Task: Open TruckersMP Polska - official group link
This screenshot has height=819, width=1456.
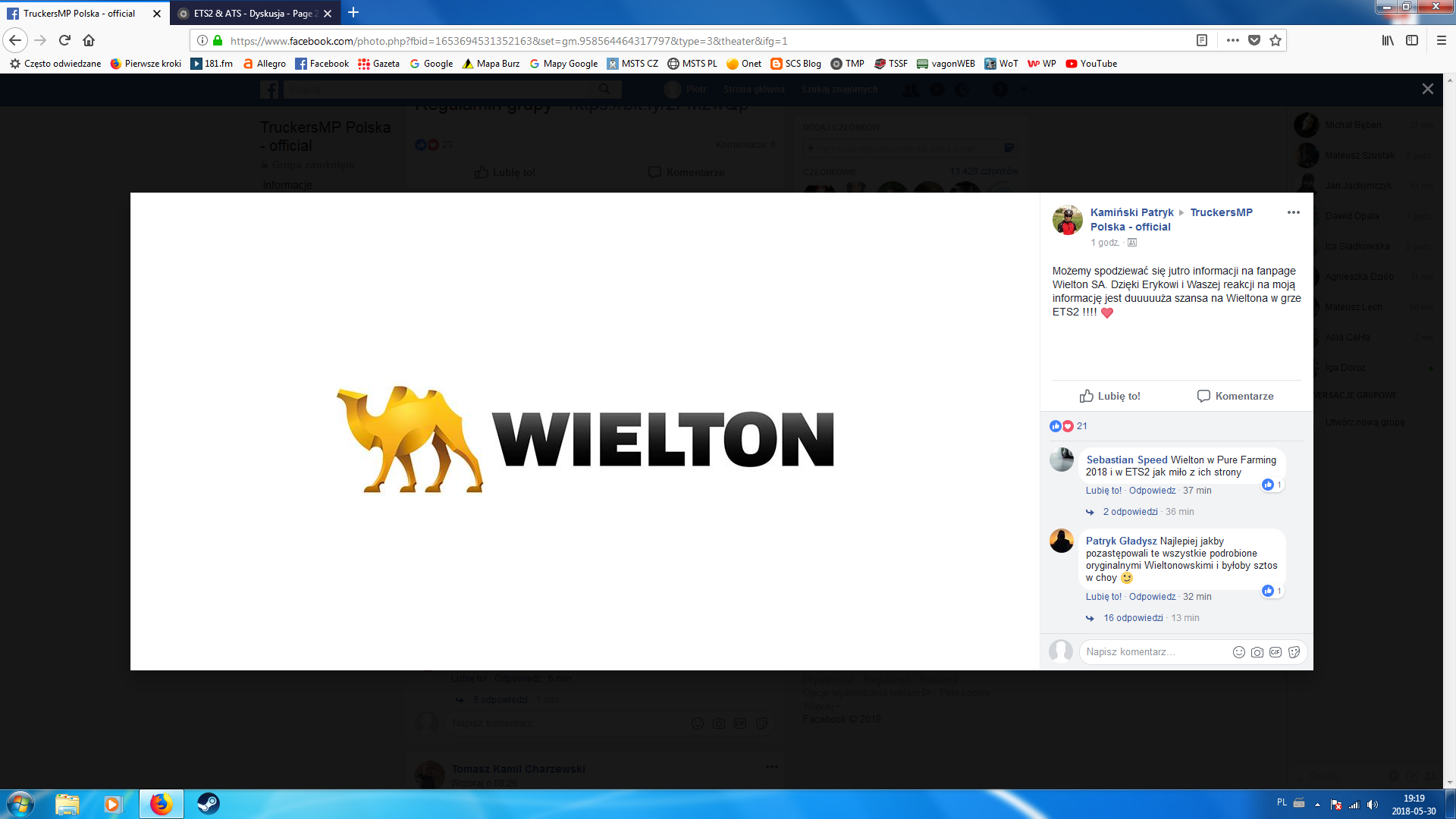Action: (x=1171, y=219)
